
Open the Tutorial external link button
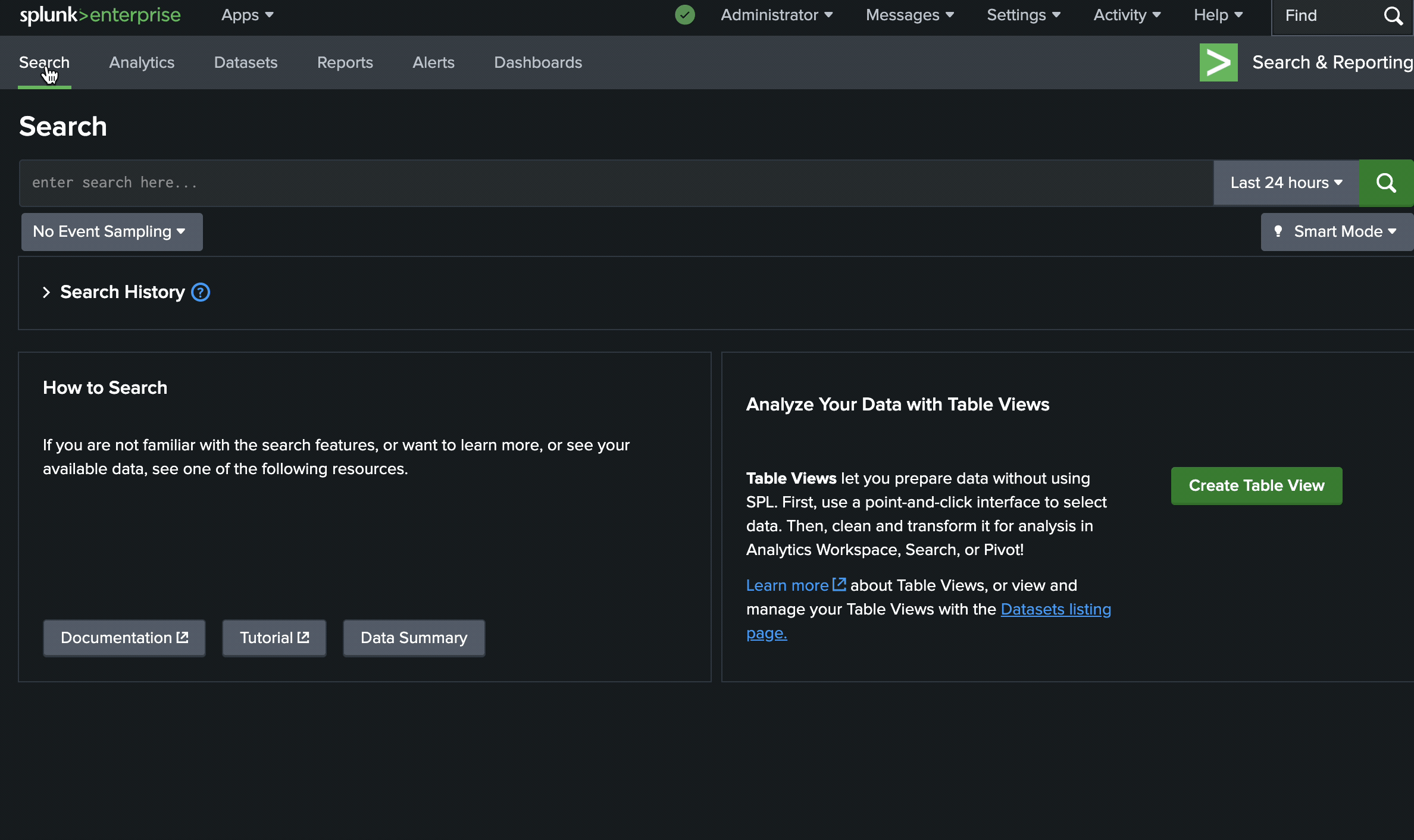tap(274, 638)
